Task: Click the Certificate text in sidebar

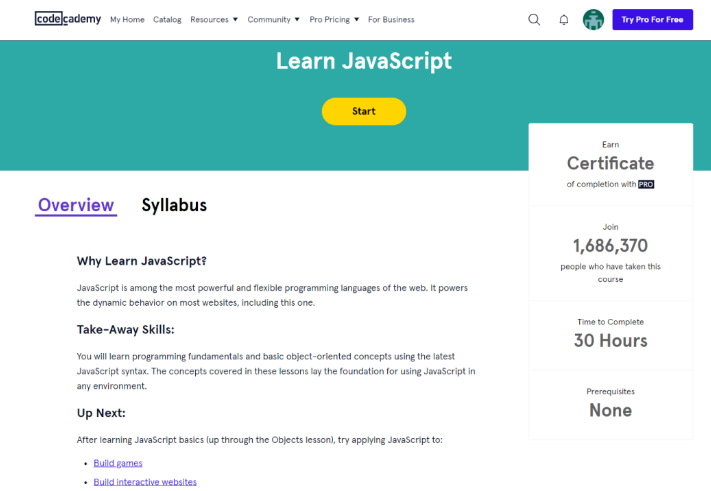Action: click(610, 163)
